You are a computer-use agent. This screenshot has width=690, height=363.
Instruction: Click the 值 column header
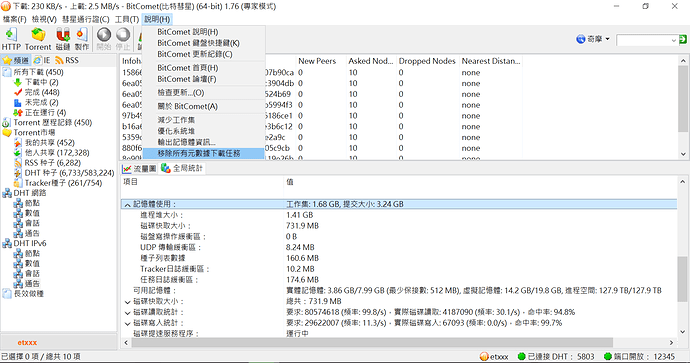click(x=480, y=182)
